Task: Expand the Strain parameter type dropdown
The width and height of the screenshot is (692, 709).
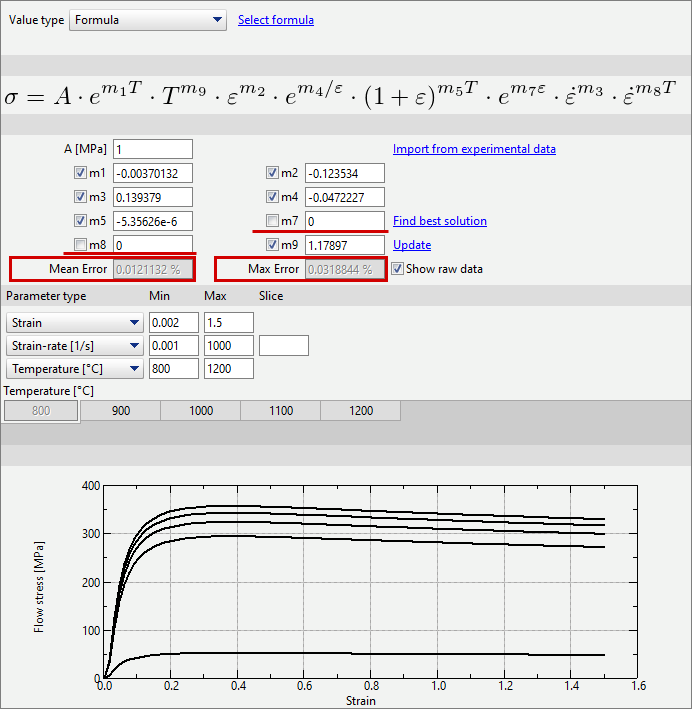Action: 75,323
